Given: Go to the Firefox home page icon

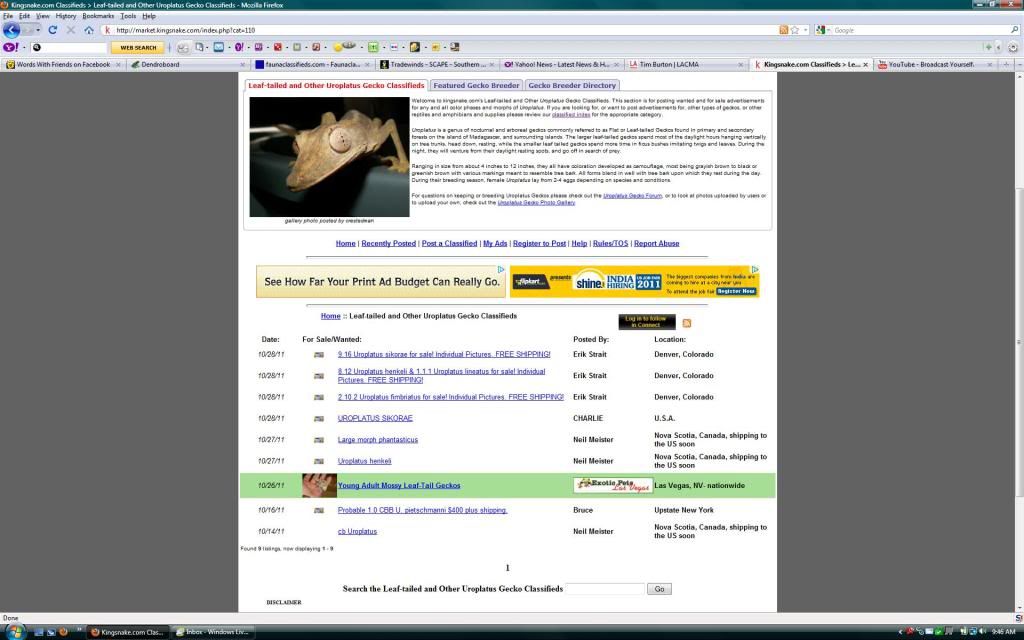Looking at the screenshot, I should coord(89,30).
